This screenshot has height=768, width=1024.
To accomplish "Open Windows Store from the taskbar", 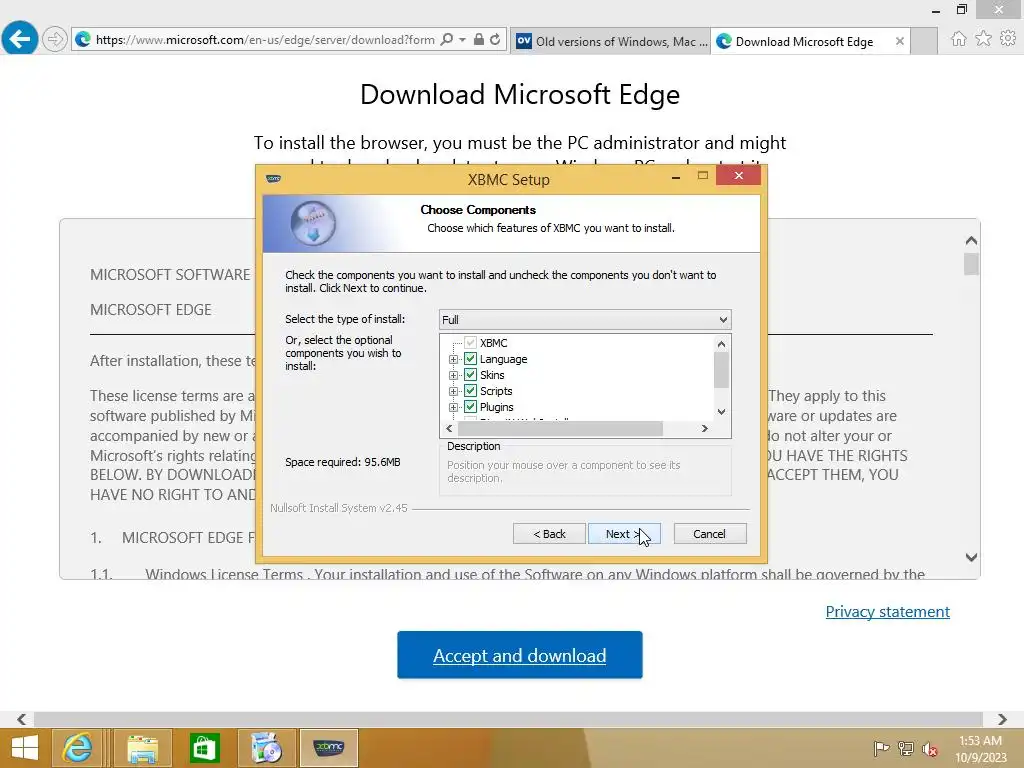I will pyautogui.click(x=204, y=748).
